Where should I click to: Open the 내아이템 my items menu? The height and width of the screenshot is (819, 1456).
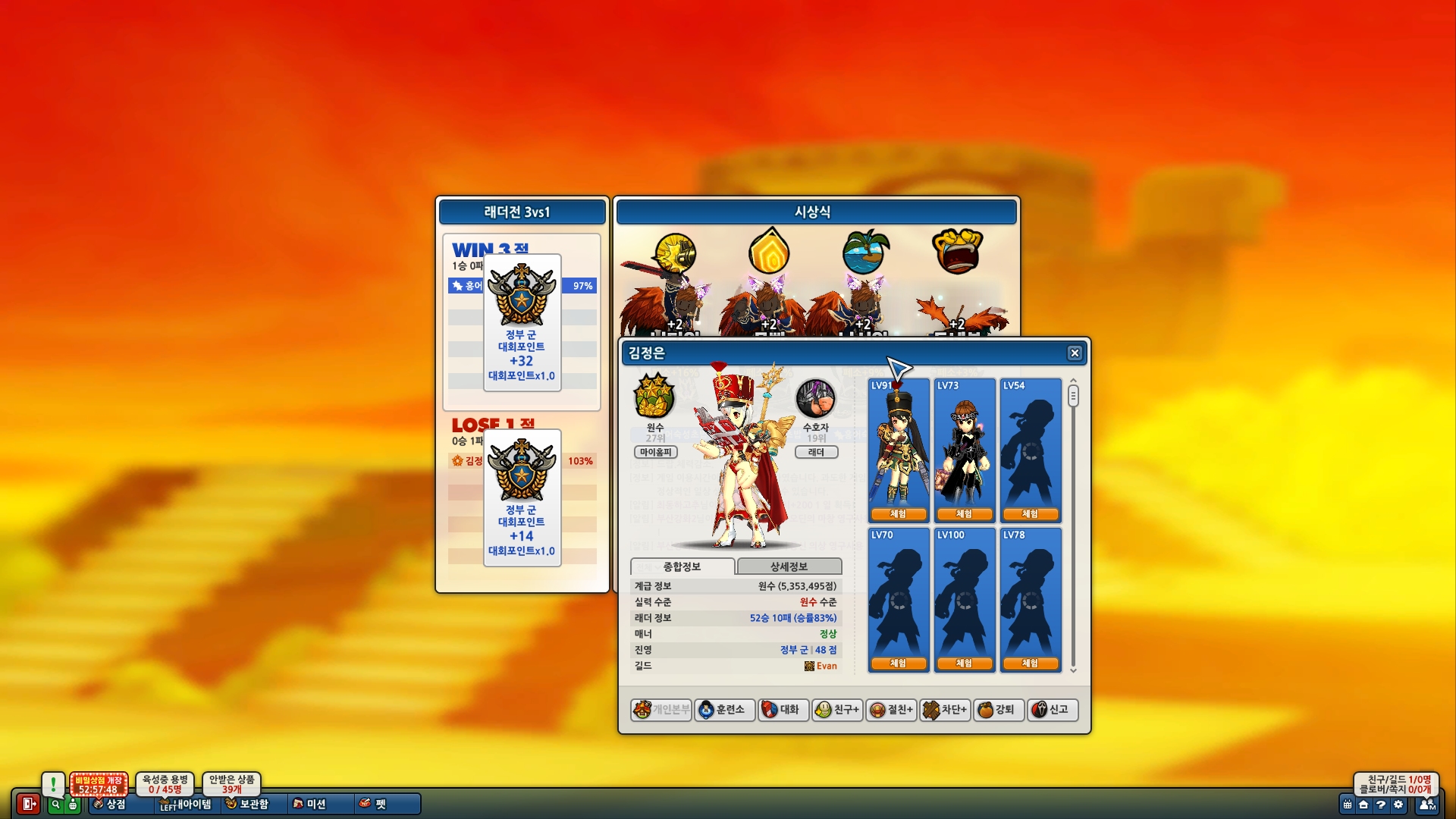(187, 804)
